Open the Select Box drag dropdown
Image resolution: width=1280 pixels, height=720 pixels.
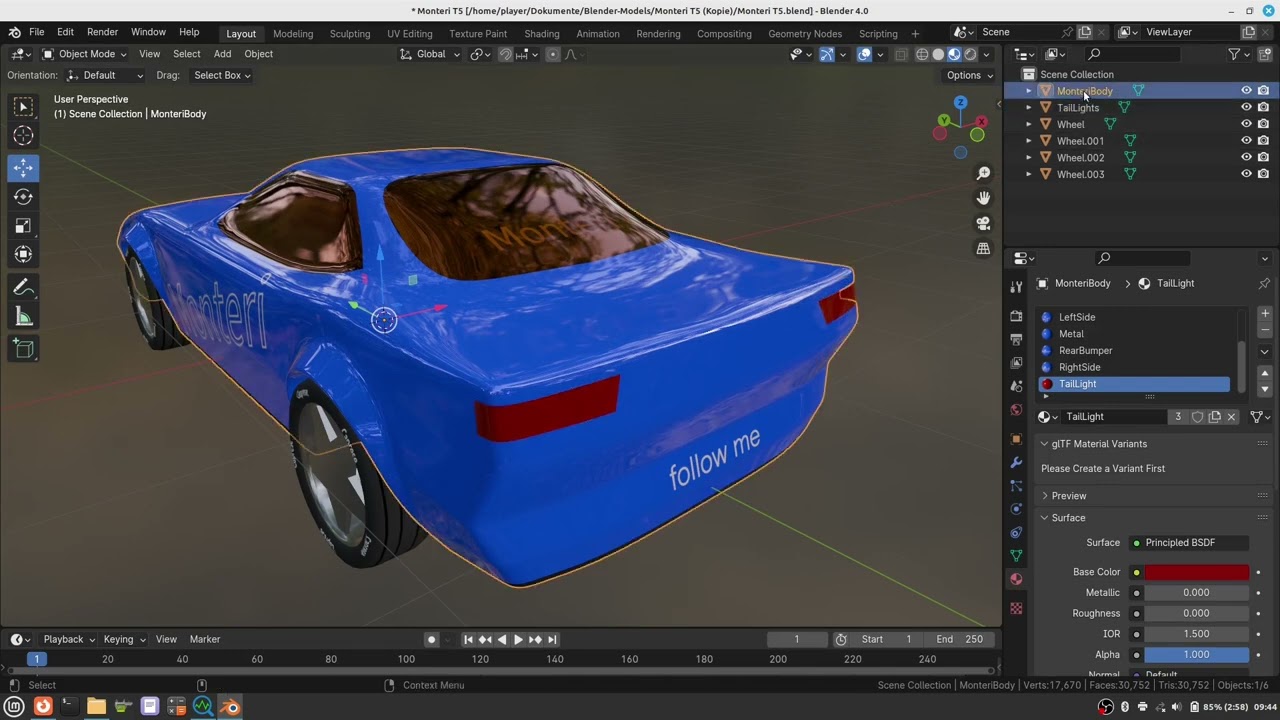(222, 75)
